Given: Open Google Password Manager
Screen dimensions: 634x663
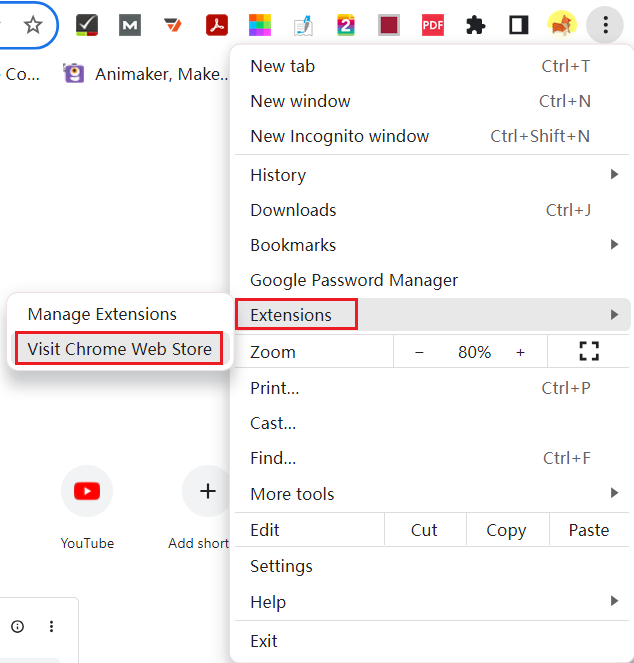Looking at the screenshot, I should 431,280.
